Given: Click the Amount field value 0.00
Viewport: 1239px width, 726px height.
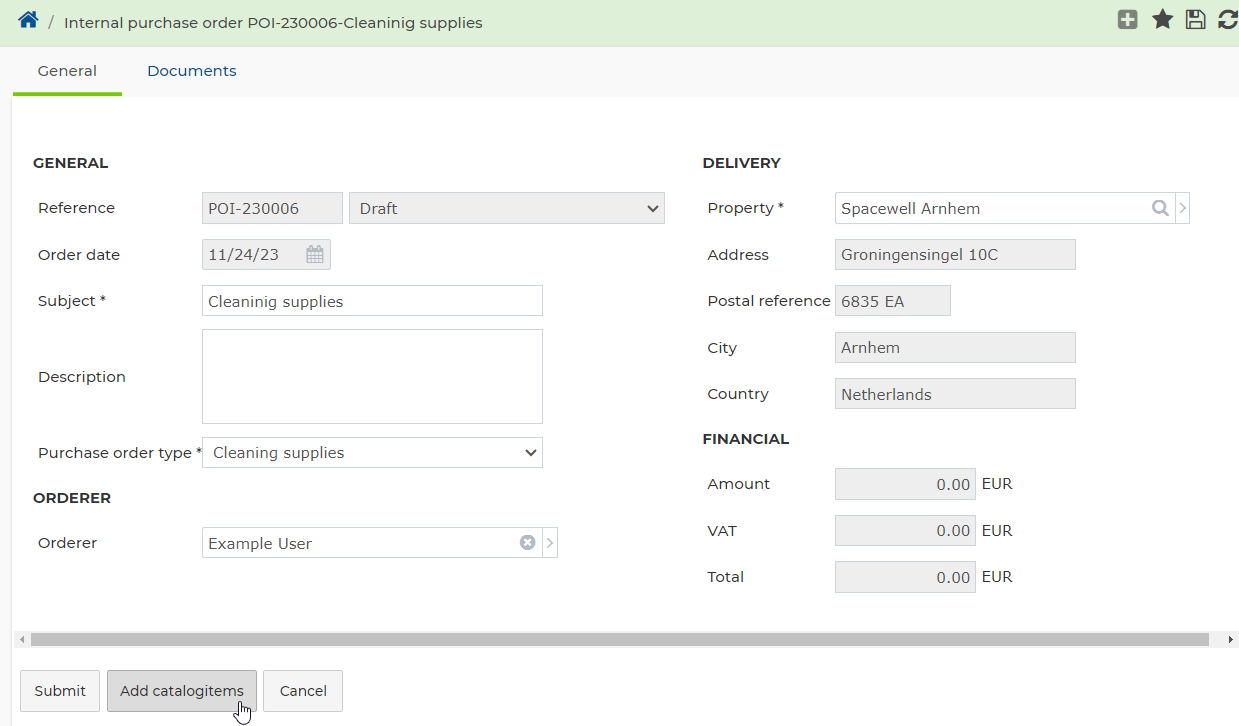Looking at the screenshot, I should (x=905, y=484).
